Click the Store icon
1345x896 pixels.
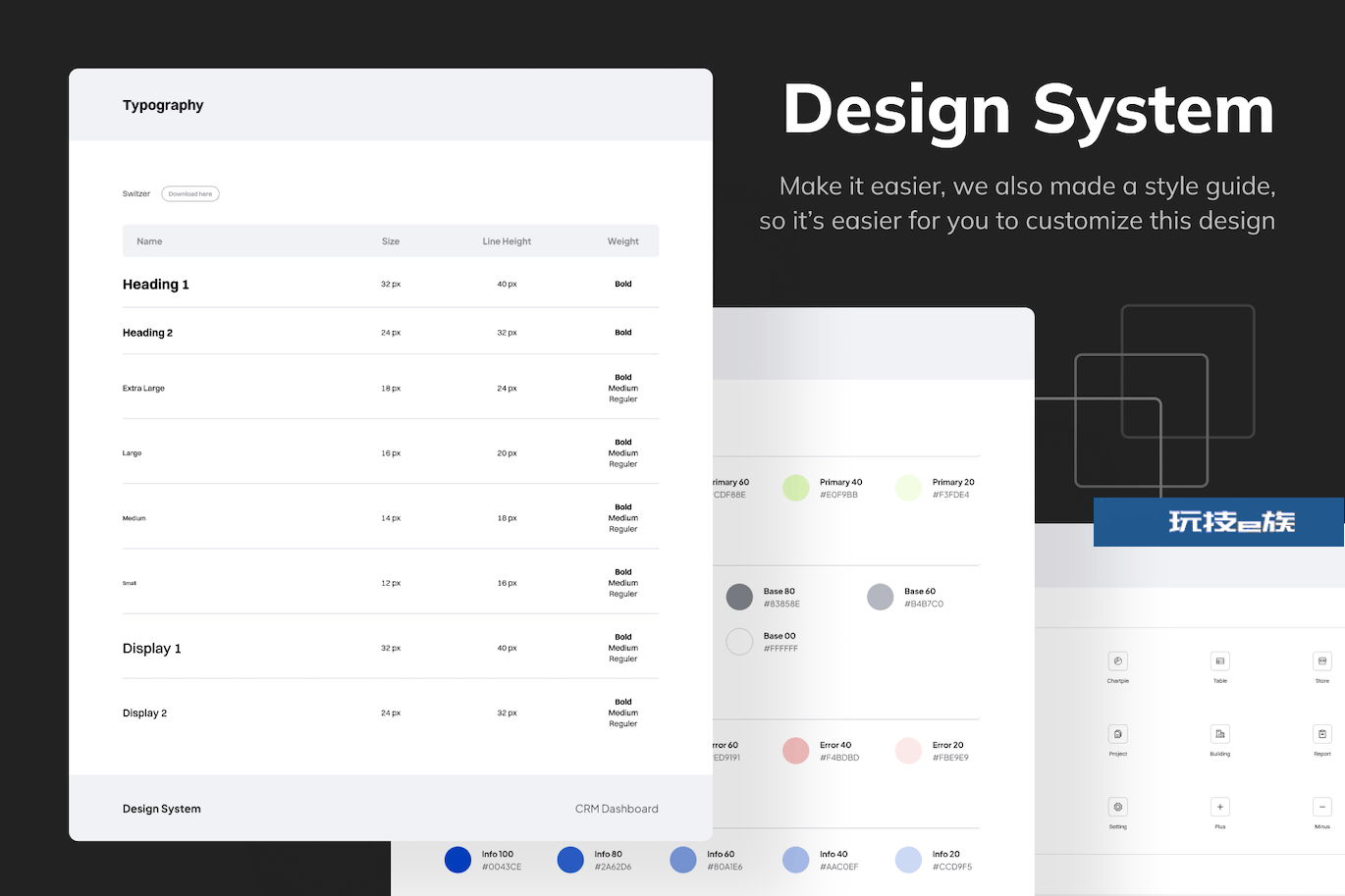[x=1321, y=661]
